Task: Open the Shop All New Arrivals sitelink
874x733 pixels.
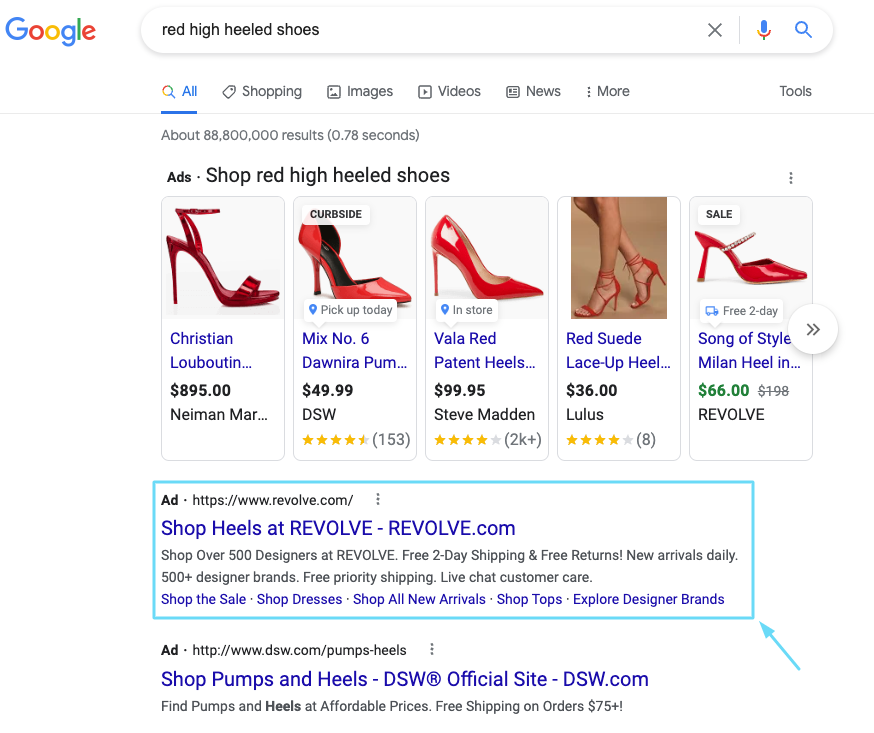Action: pos(419,599)
